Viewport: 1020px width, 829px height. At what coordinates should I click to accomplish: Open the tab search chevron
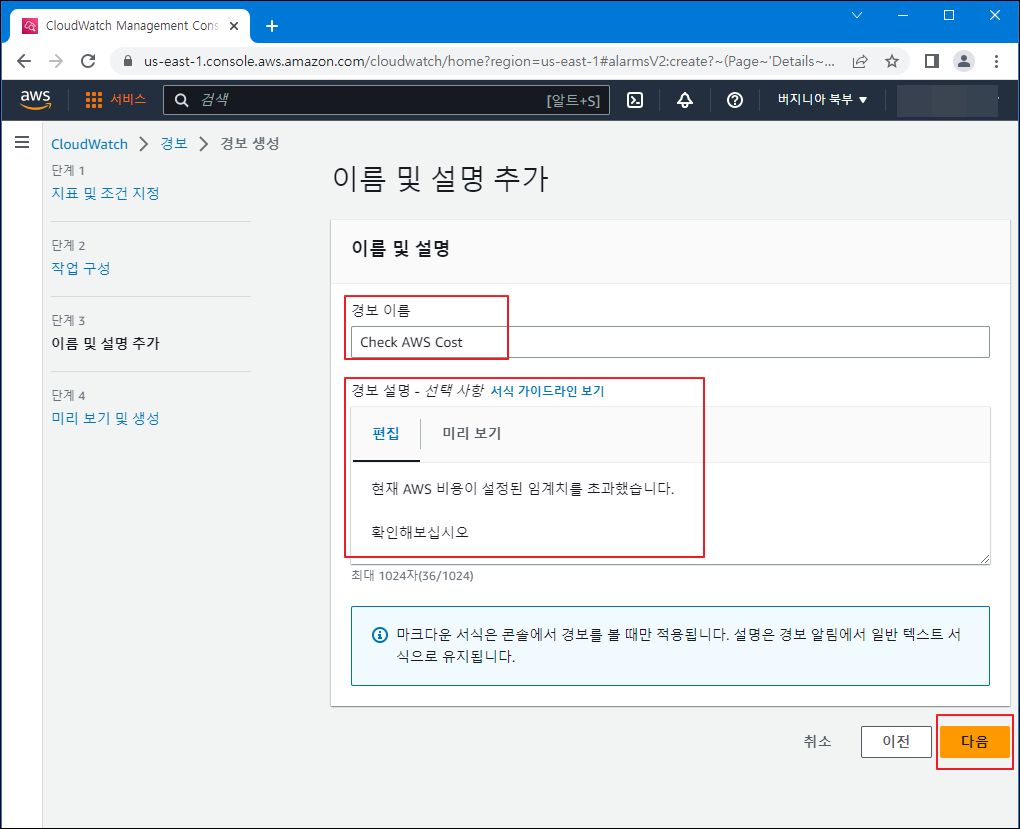[857, 15]
